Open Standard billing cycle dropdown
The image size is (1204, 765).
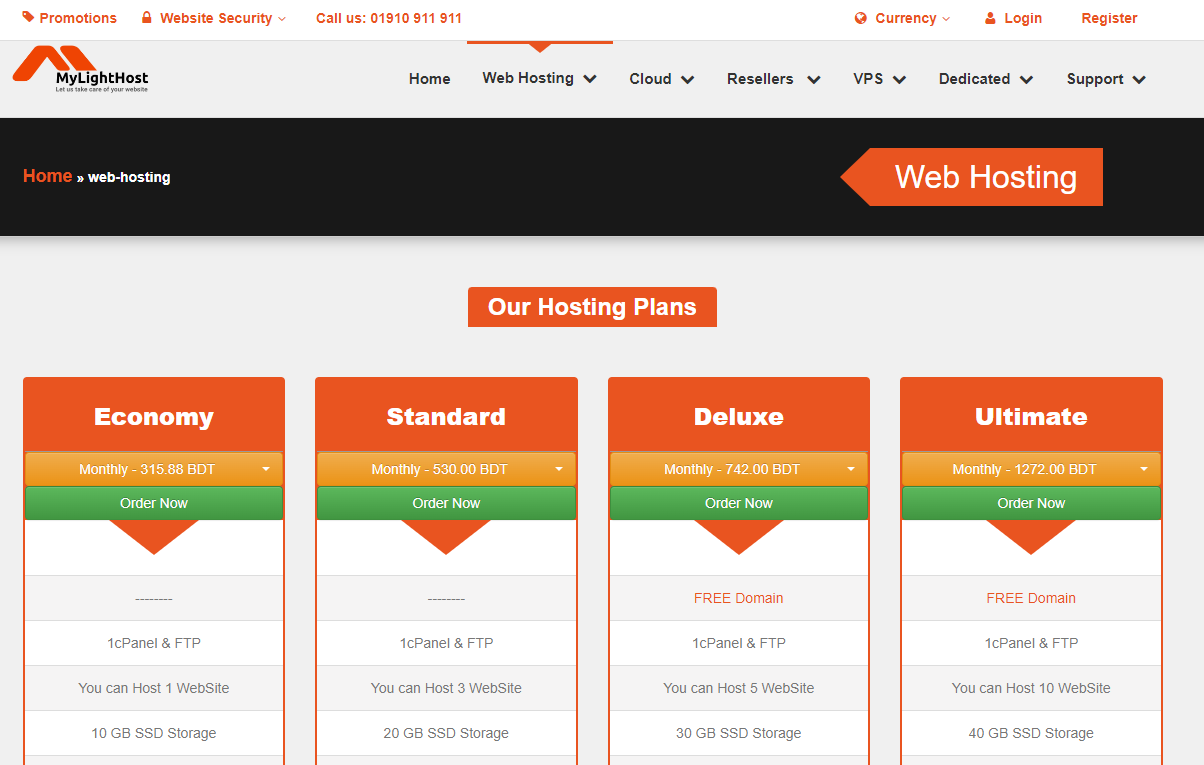pyautogui.click(x=446, y=469)
